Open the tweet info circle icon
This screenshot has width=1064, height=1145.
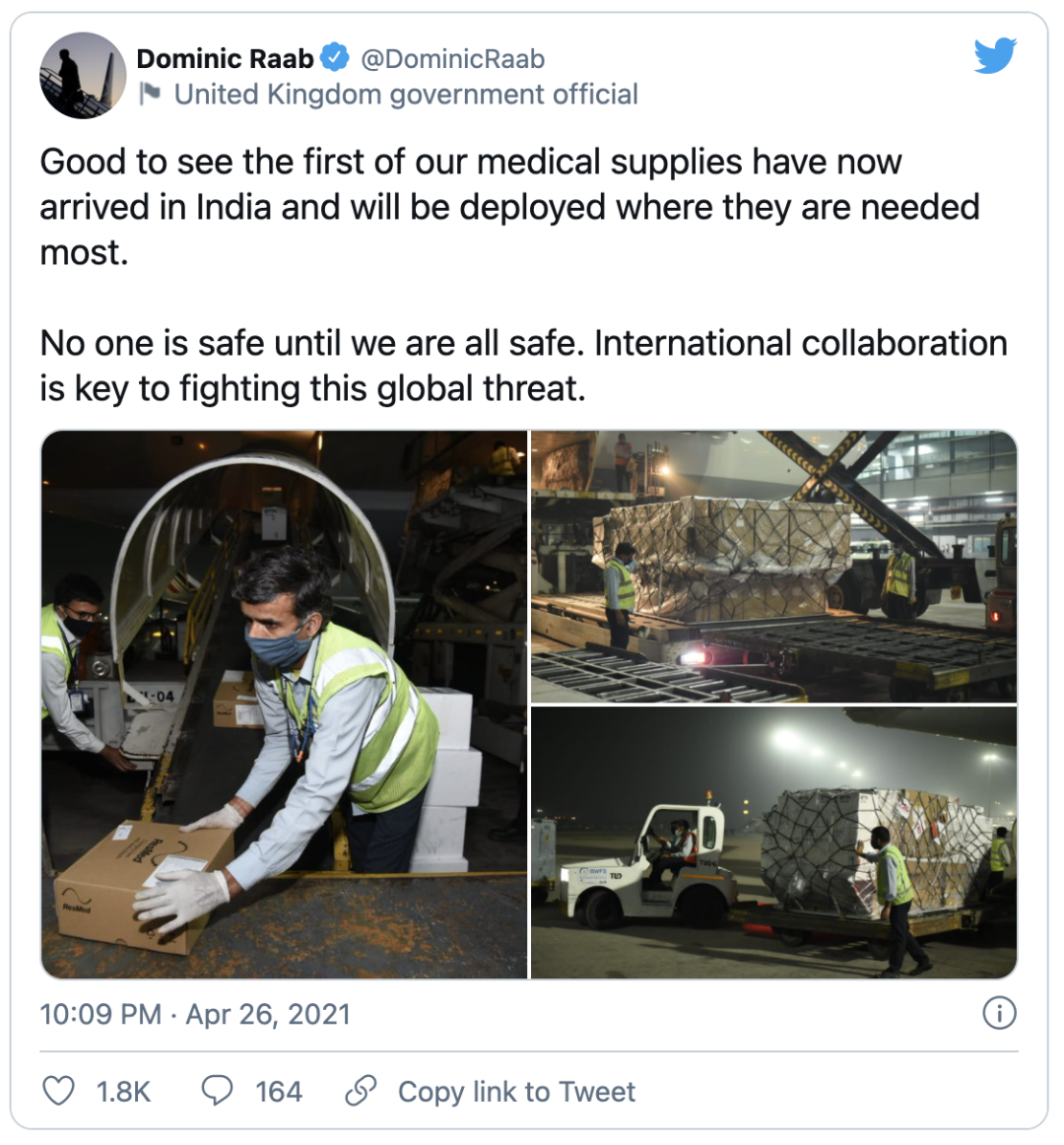(x=999, y=1013)
